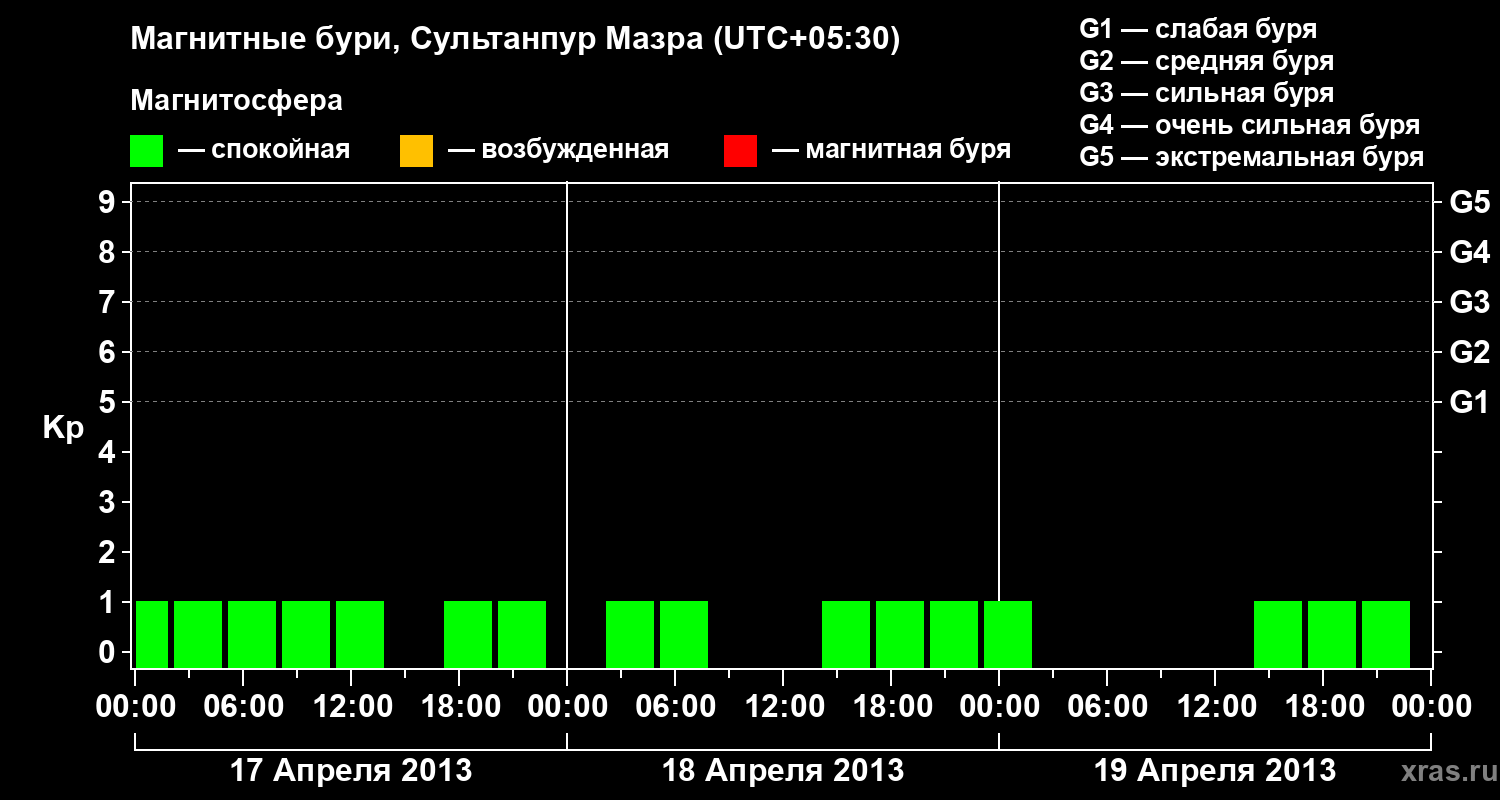
Task: Click the G3 — сильная буря legend line
Action: click(x=1207, y=93)
